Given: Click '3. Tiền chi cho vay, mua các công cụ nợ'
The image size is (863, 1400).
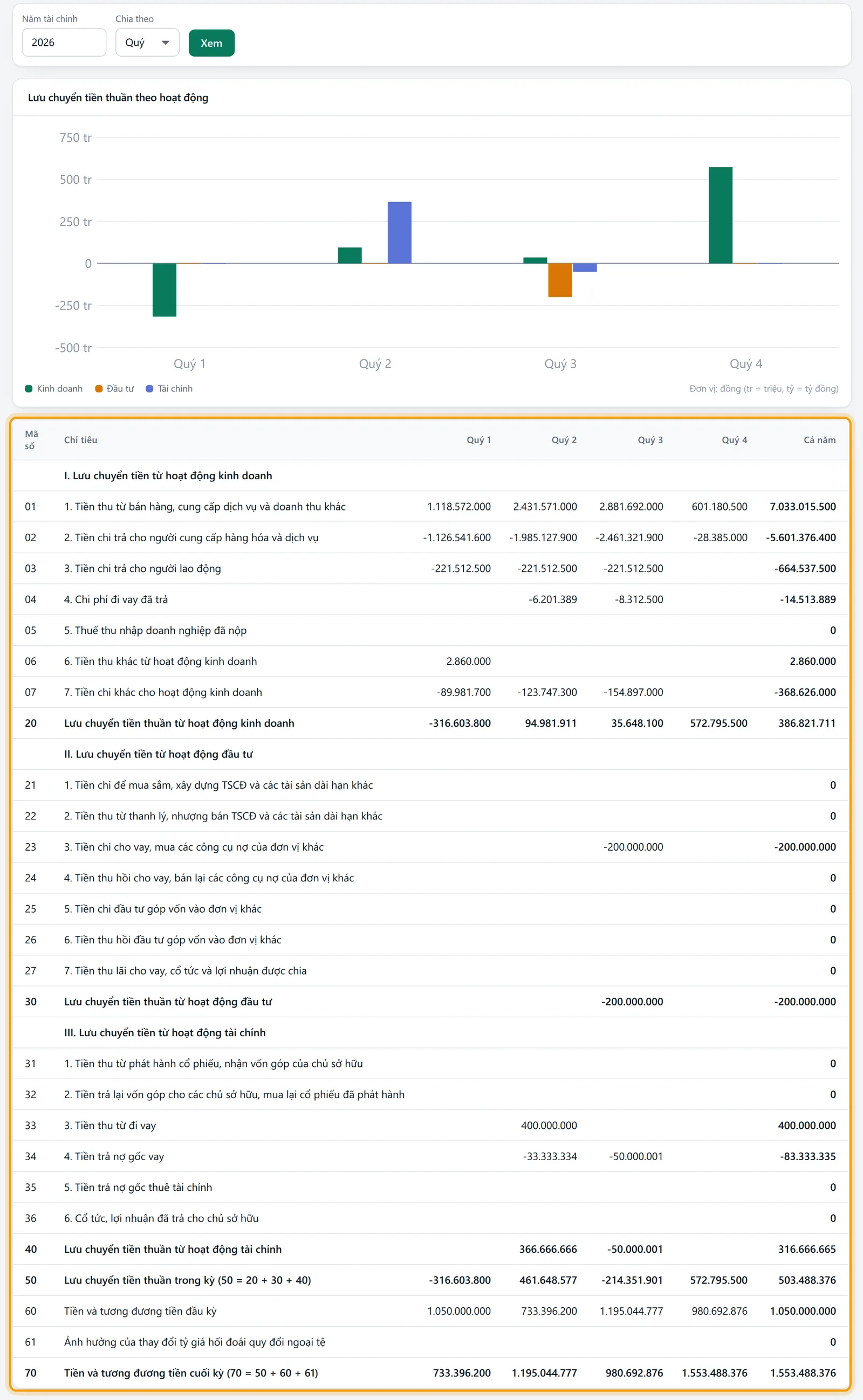Looking at the screenshot, I should (194, 847).
